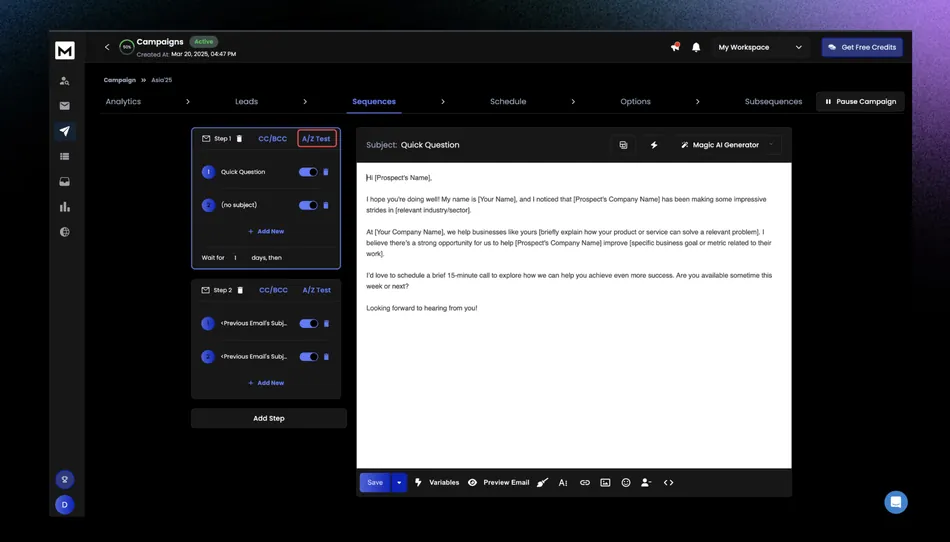This screenshot has height=542, width=950.
Task: Delete Step 1 using its trash icon
Action: (239, 139)
